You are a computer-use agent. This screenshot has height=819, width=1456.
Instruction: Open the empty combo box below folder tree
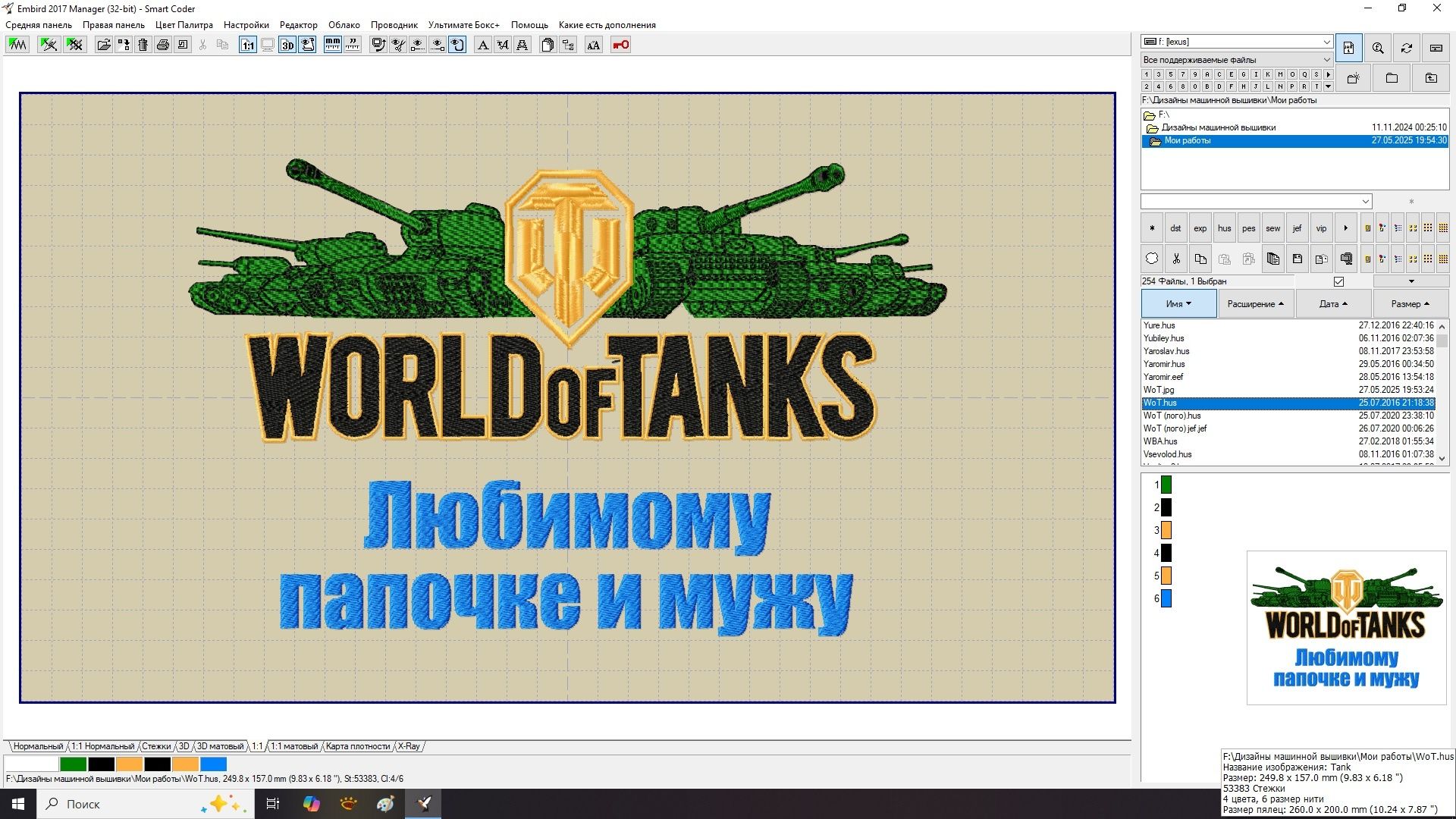click(1257, 201)
